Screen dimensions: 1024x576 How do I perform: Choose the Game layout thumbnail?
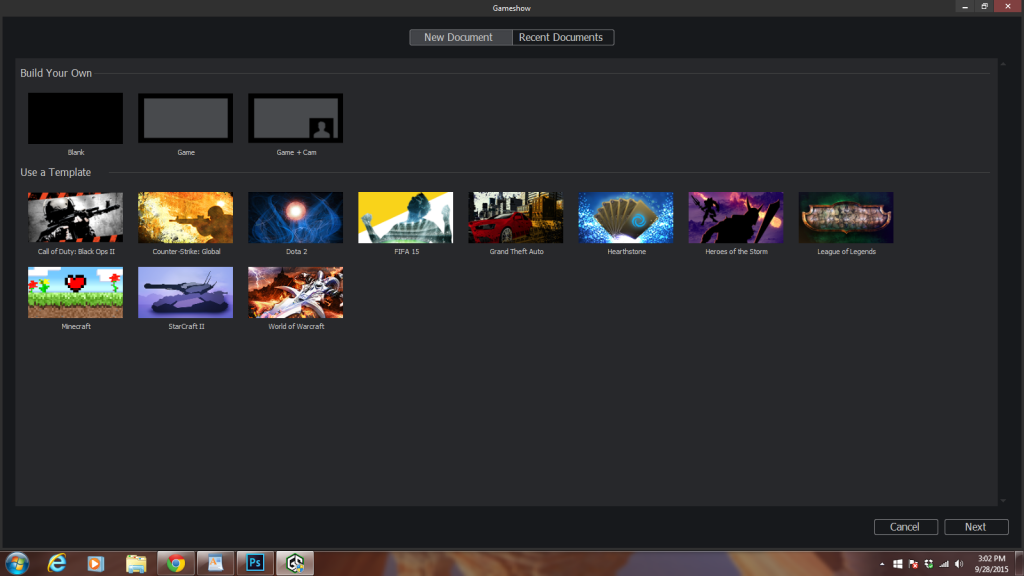coord(185,118)
